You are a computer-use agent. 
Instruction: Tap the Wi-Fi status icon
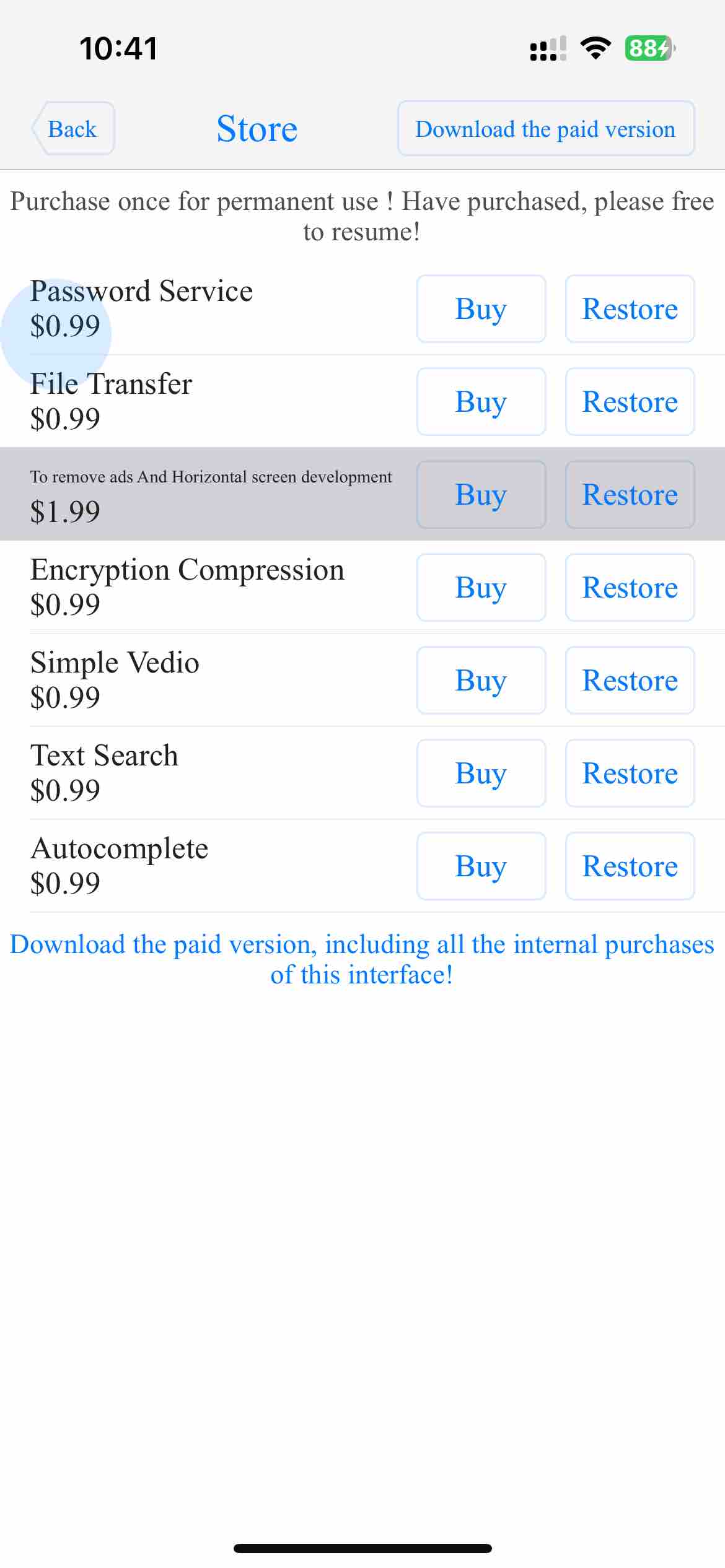coord(595,48)
